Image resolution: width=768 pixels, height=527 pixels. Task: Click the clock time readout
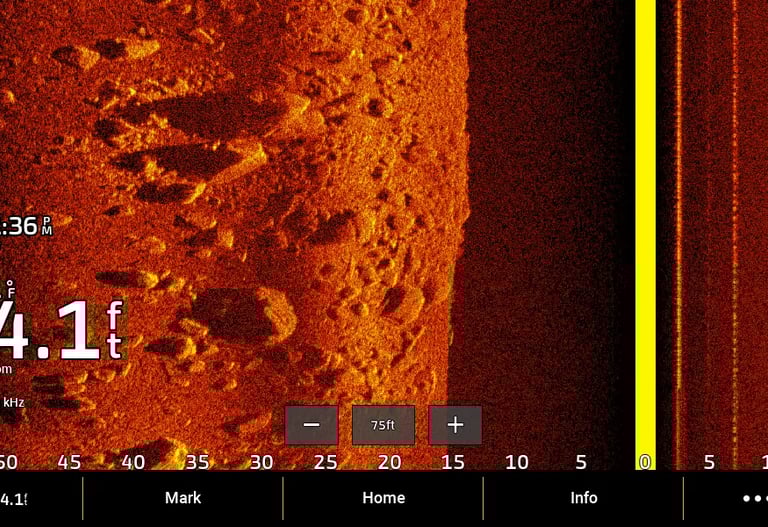tap(25, 226)
